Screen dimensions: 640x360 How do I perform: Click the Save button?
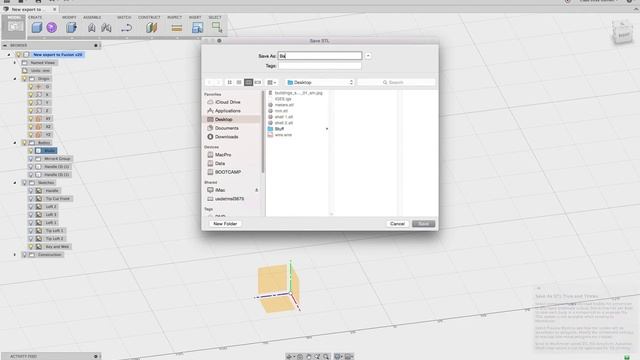pyautogui.click(x=423, y=224)
